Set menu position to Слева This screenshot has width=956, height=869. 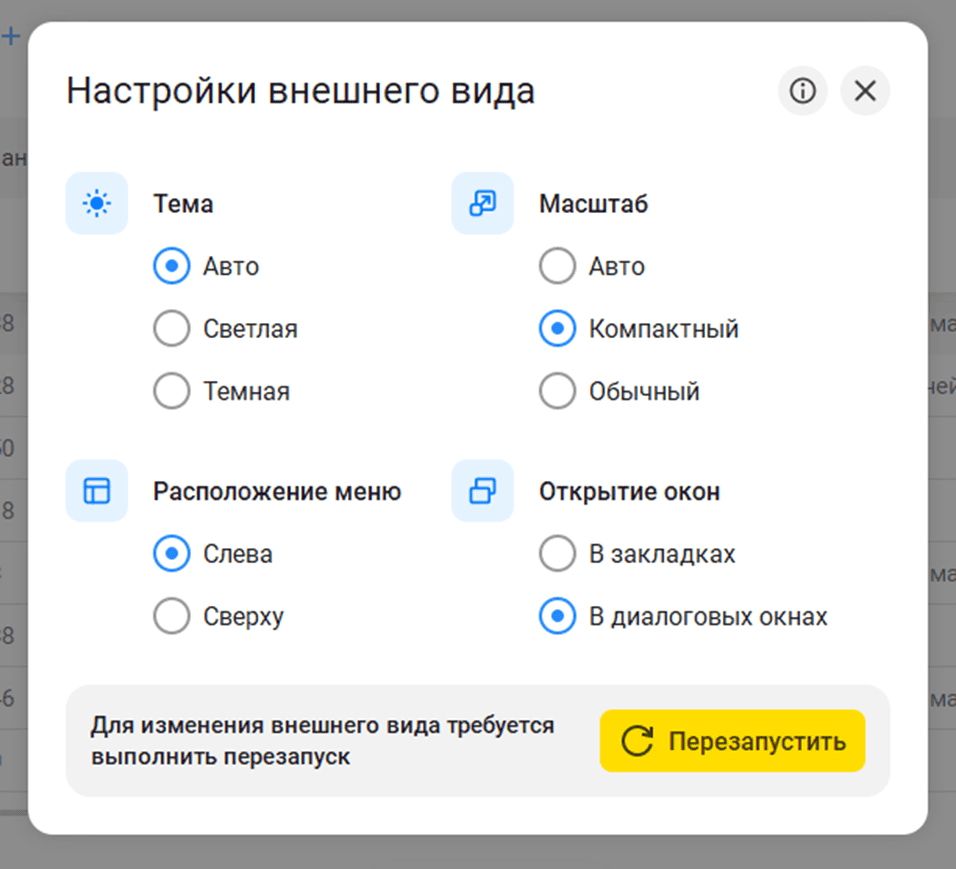[x=172, y=554]
